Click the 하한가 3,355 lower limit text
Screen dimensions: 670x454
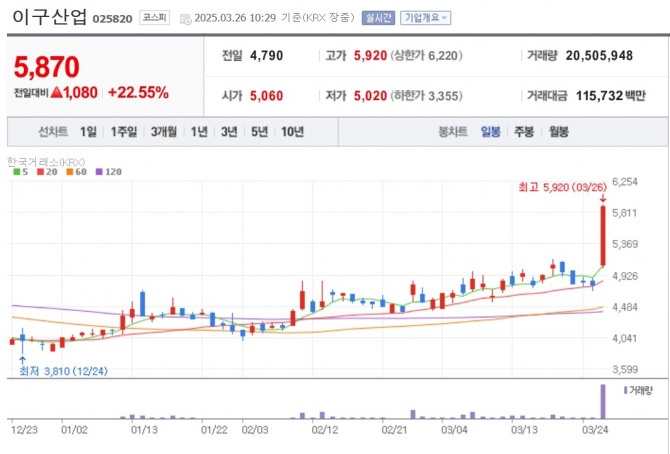[426, 96]
